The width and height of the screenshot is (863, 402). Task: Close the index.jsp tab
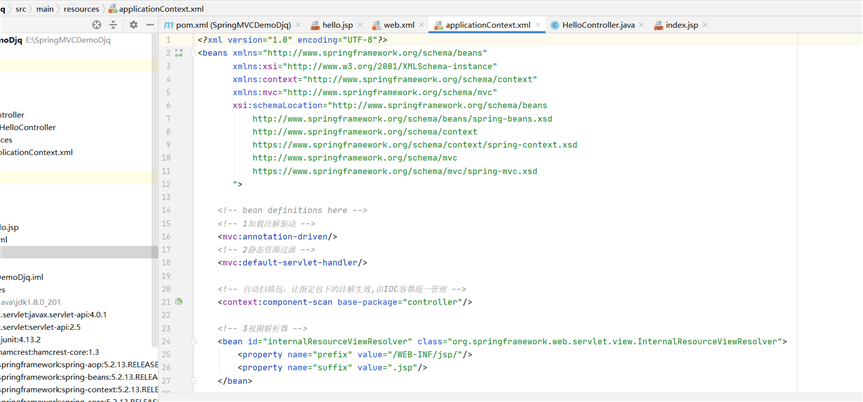coord(705,25)
